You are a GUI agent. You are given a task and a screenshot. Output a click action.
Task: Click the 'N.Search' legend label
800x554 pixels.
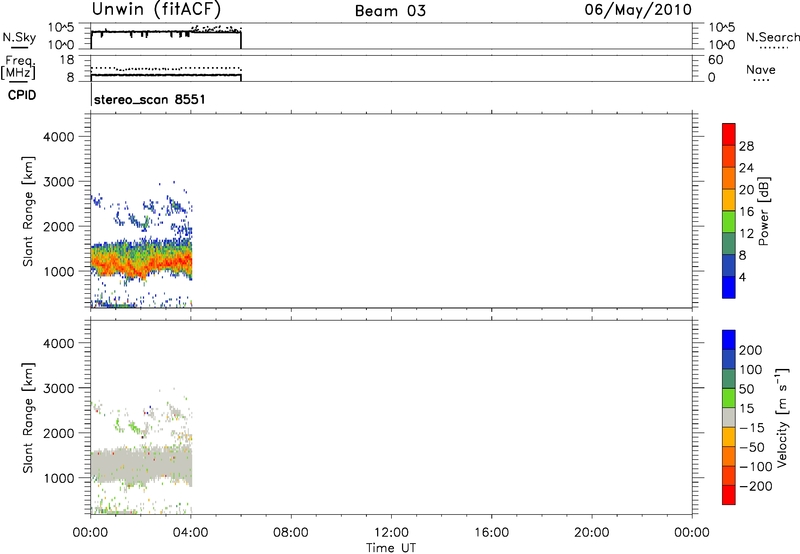pyautogui.click(x=773, y=37)
